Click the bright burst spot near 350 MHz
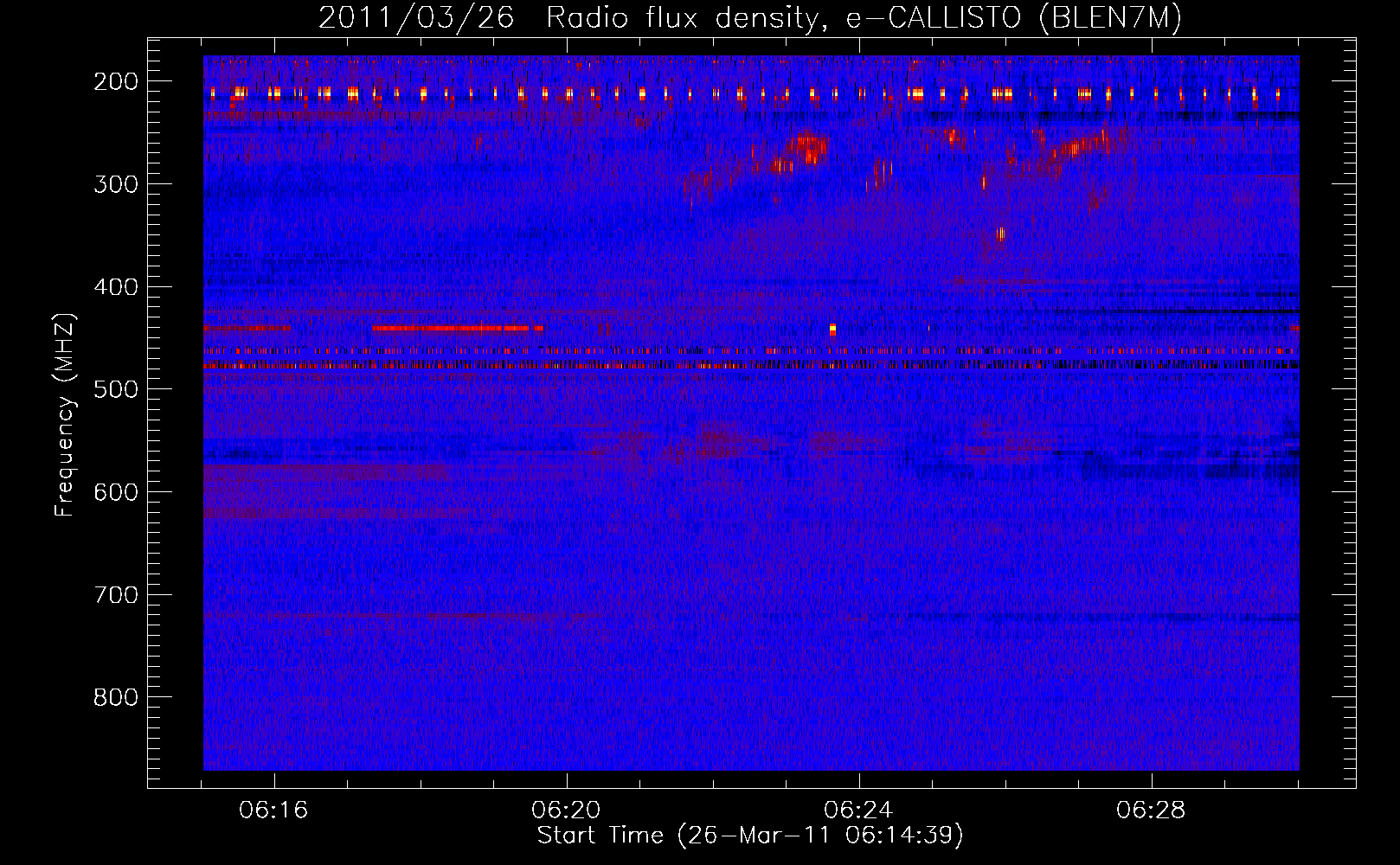The width and height of the screenshot is (1400, 865). [x=1001, y=234]
